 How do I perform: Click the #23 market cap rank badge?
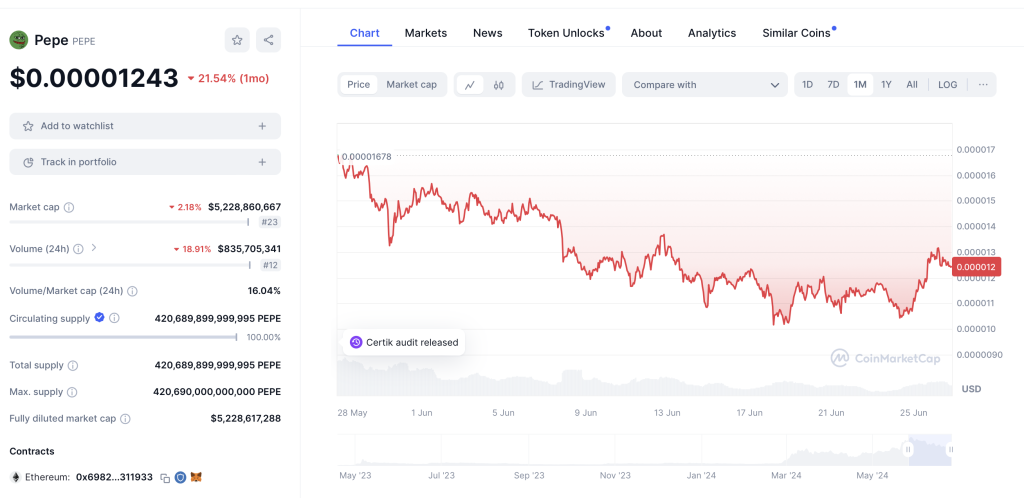[x=270, y=223]
